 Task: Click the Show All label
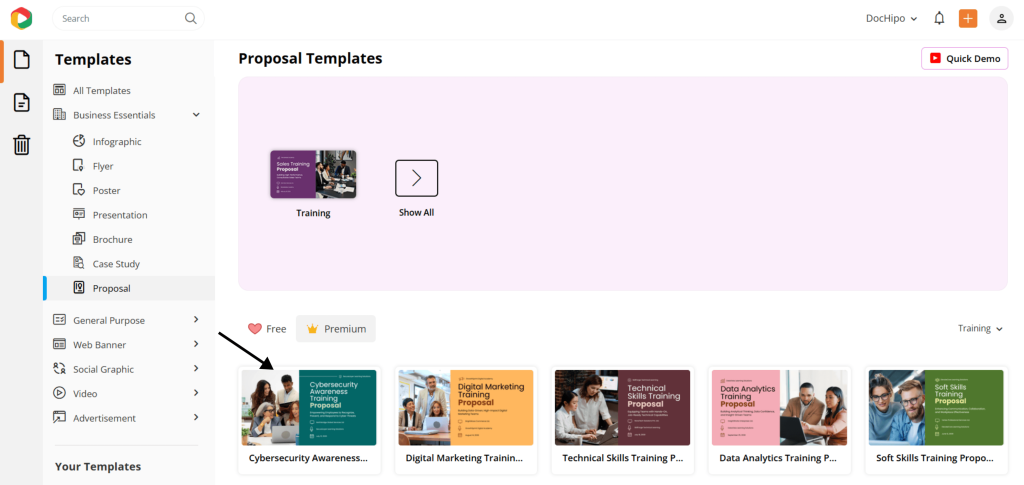pyautogui.click(x=417, y=213)
